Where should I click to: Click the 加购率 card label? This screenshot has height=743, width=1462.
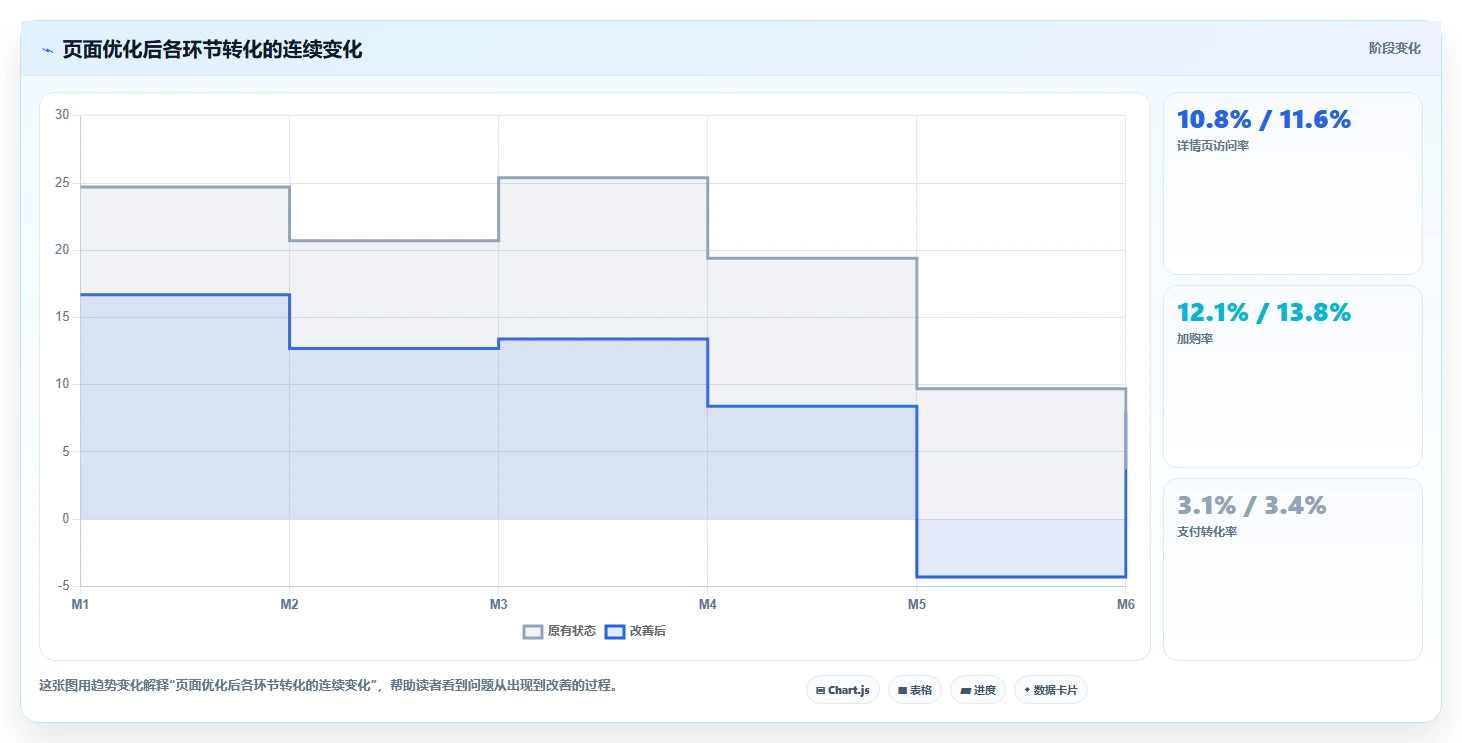[x=1195, y=339]
